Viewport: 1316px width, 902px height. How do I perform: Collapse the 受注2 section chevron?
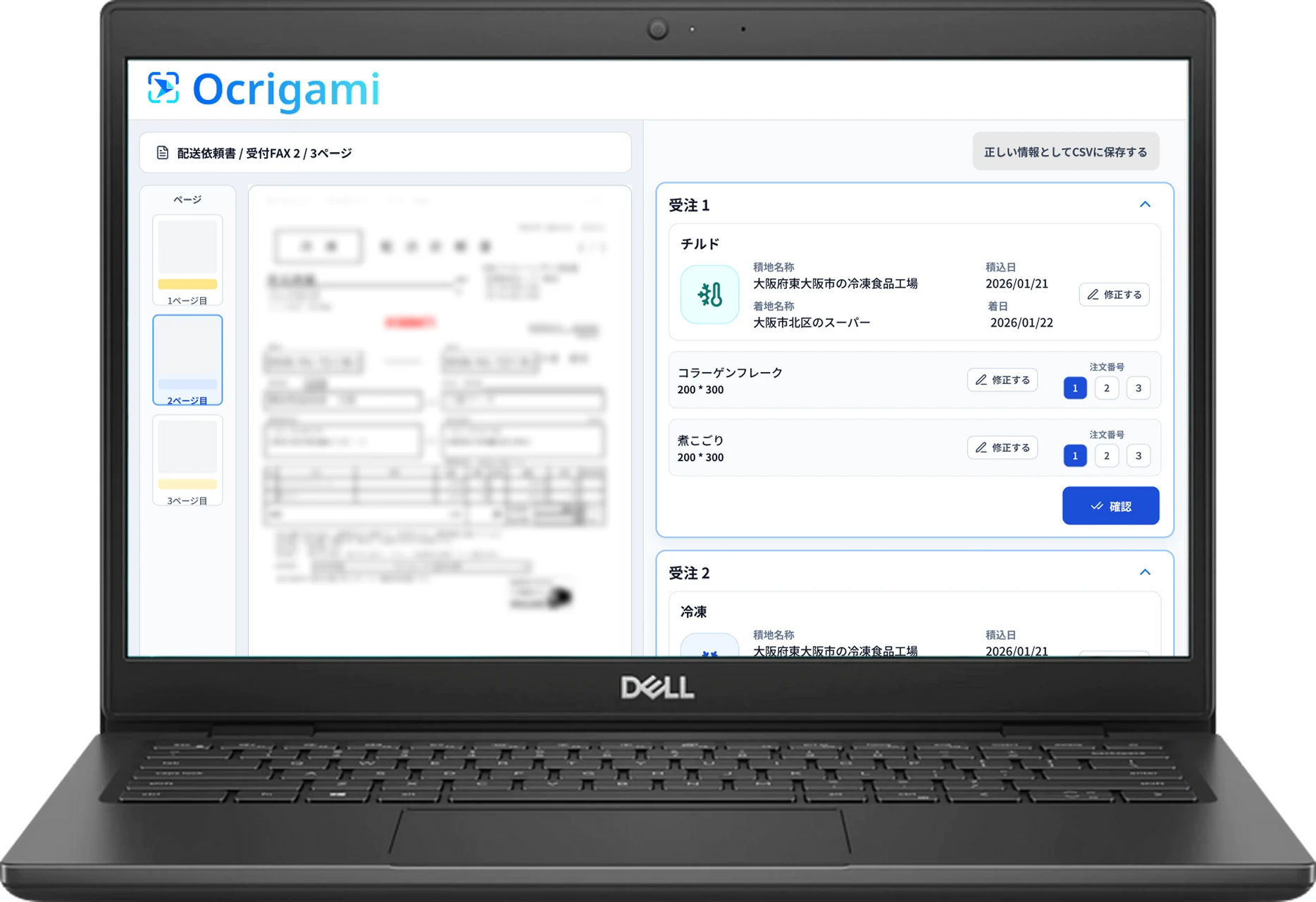[1145, 572]
